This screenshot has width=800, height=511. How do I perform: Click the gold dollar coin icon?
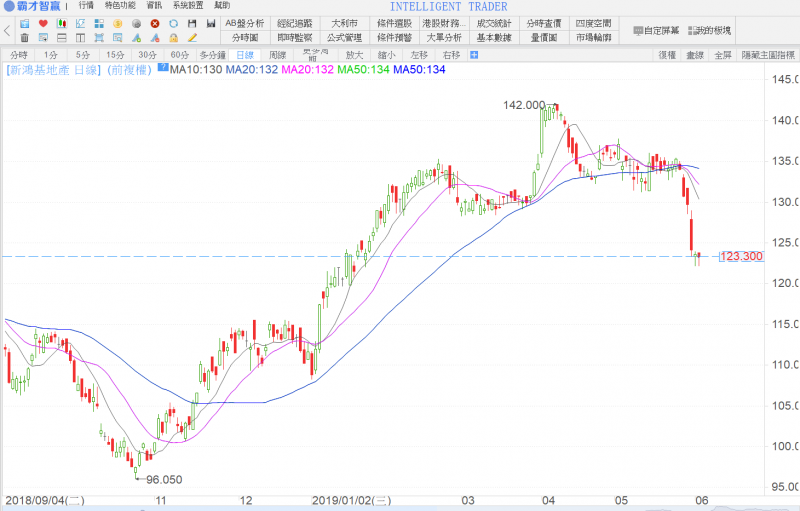(118, 23)
